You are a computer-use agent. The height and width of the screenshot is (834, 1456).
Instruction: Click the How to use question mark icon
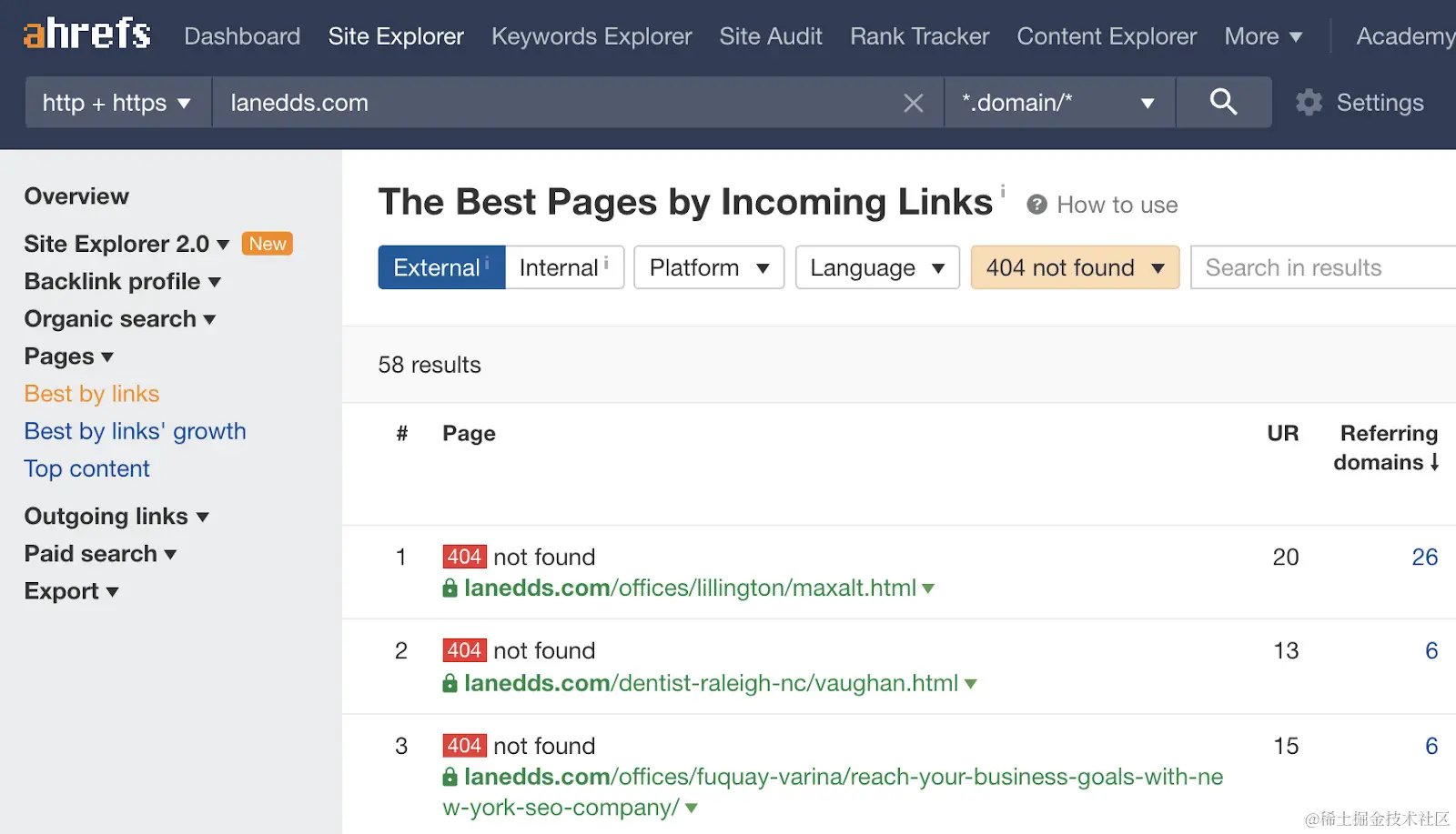[x=1036, y=205]
